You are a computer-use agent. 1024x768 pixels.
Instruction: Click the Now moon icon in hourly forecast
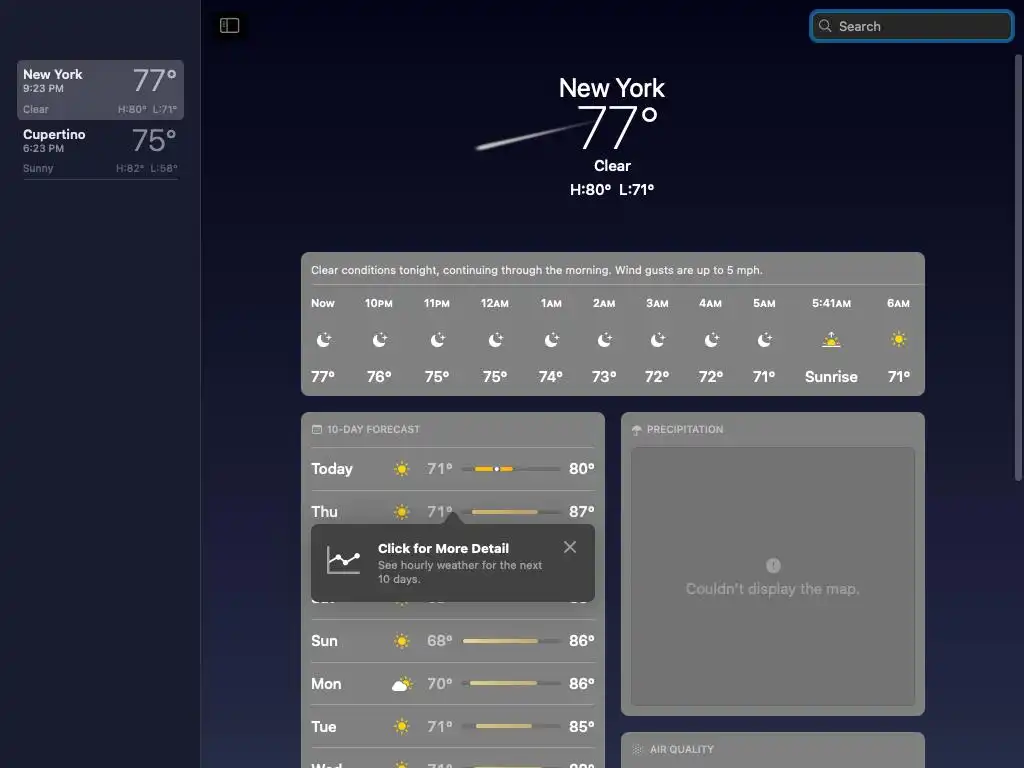pyautogui.click(x=323, y=340)
